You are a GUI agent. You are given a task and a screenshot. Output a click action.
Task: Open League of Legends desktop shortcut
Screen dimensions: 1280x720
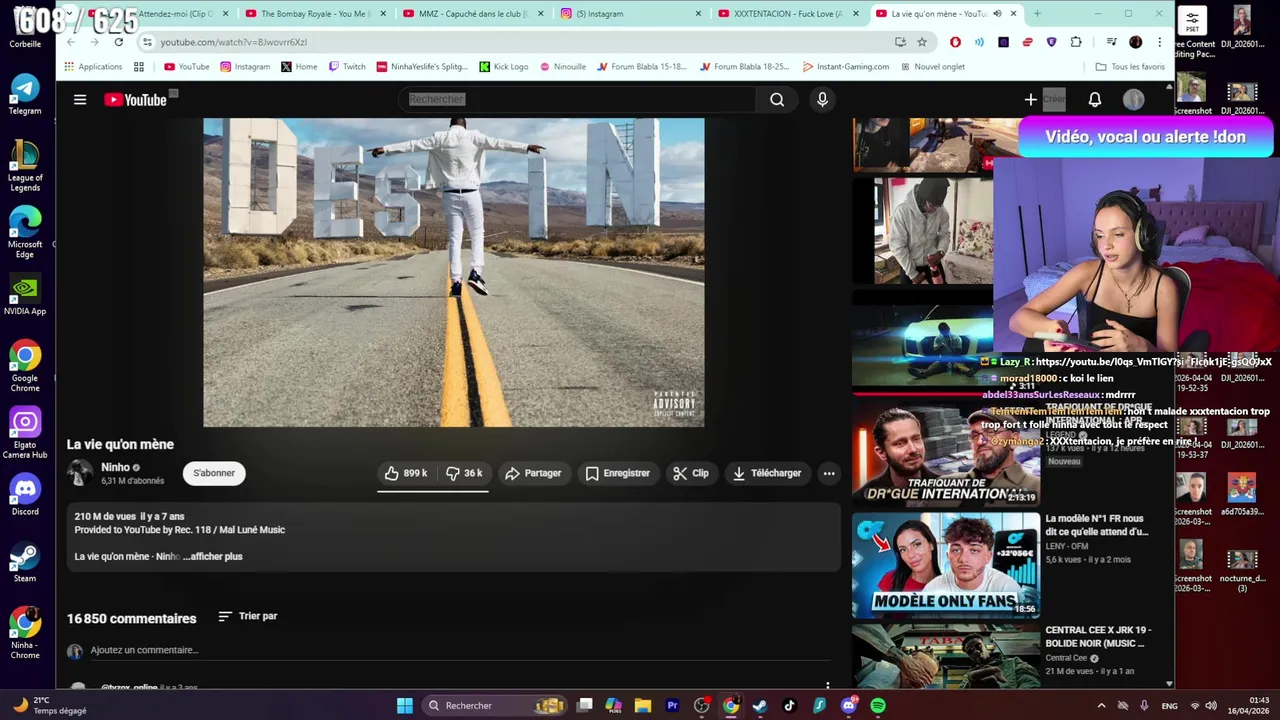coord(25,166)
